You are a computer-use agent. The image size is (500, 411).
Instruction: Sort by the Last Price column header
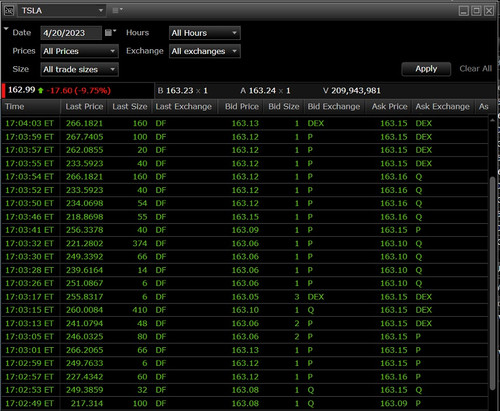[x=84, y=107]
